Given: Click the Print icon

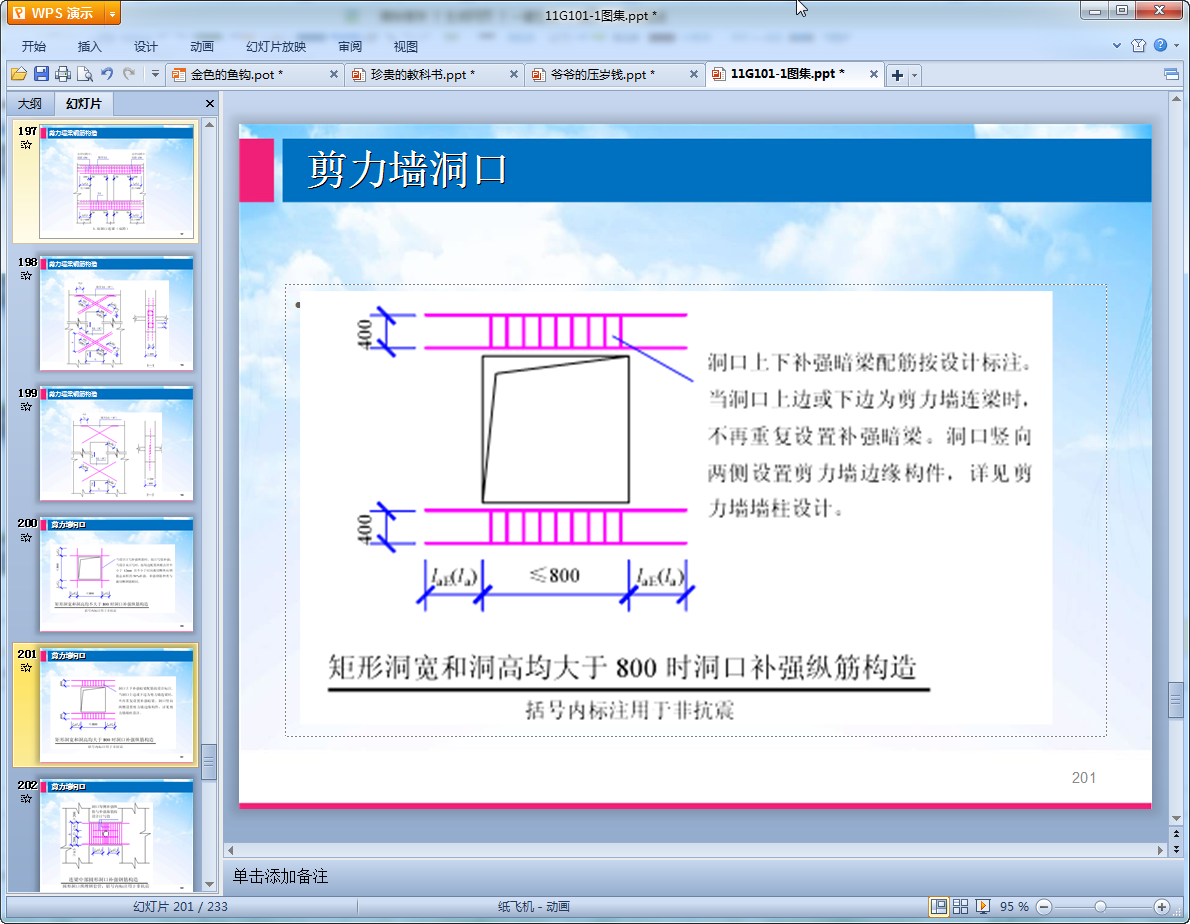Looking at the screenshot, I should [x=63, y=74].
